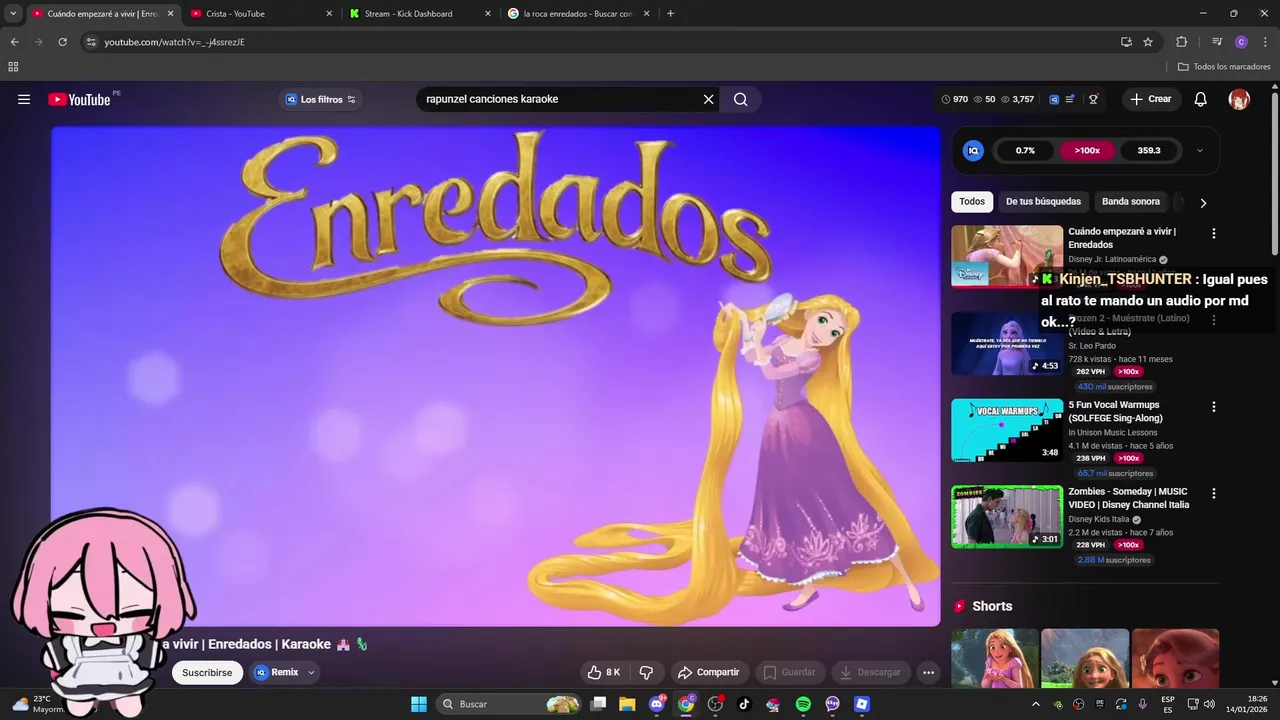Open Todos los marcadores bookmarks folder
Screen dimensions: 1280x720
coord(1224,67)
